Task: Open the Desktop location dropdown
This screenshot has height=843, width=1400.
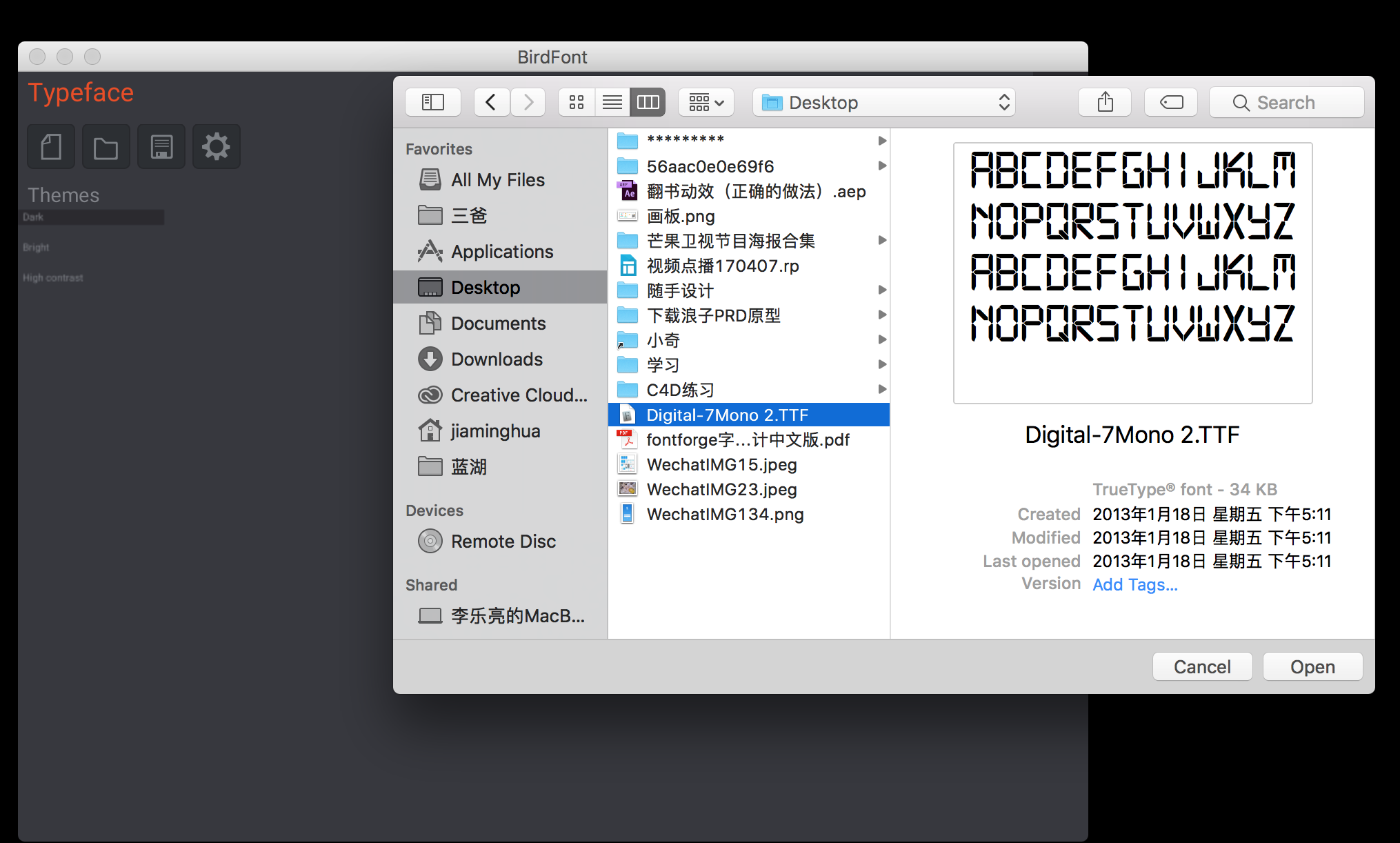Action: click(x=884, y=103)
